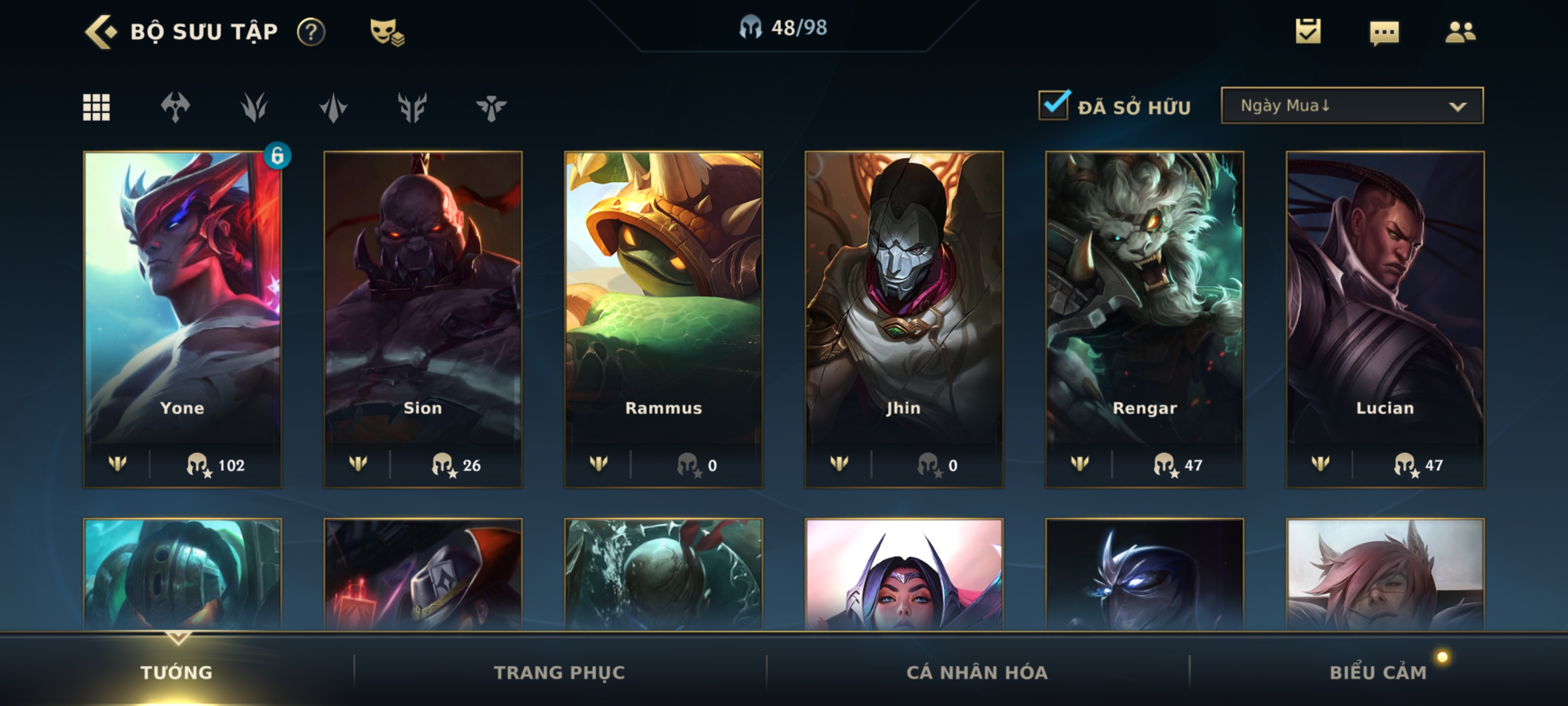Switch to the CÁ NHÂN HÓA tab
The image size is (1568, 706).
(x=977, y=672)
